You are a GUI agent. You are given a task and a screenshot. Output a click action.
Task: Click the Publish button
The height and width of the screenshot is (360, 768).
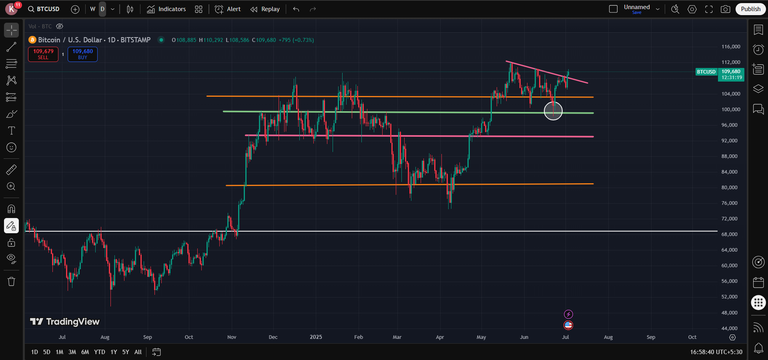pyautogui.click(x=750, y=9)
